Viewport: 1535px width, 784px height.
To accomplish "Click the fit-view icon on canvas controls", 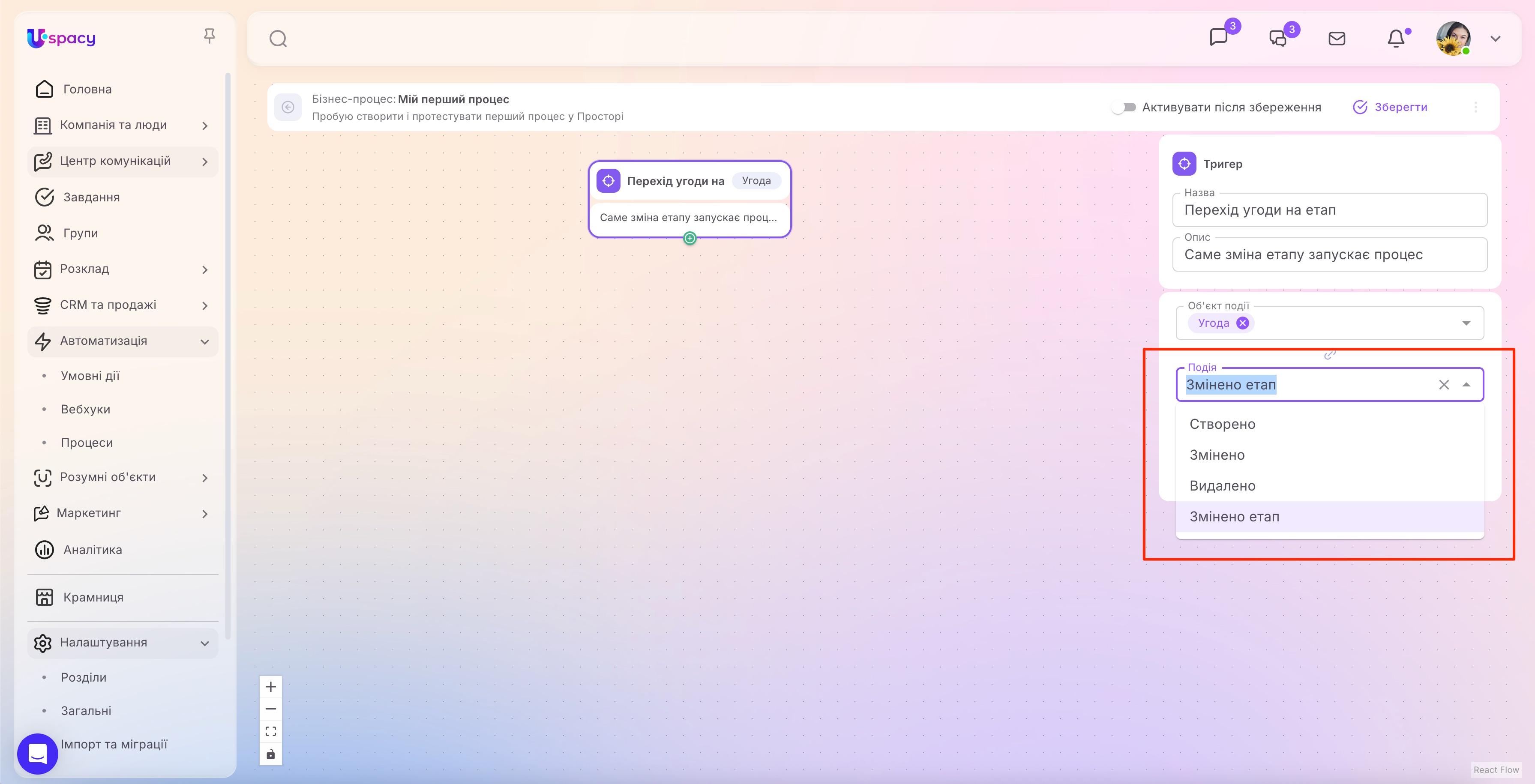I will 271,731.
